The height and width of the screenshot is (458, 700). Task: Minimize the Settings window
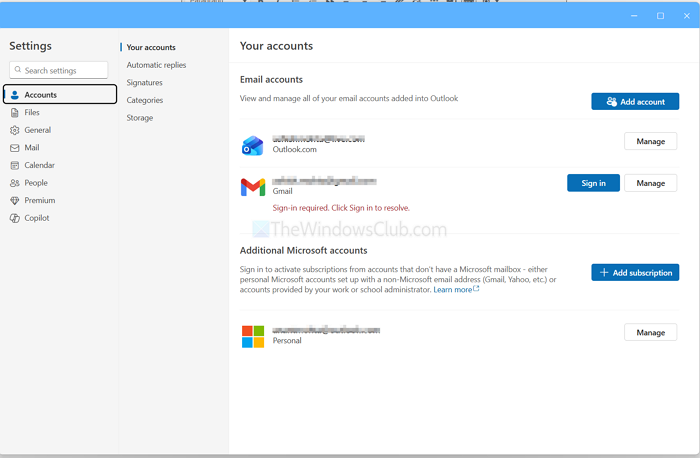click(634, 16)
